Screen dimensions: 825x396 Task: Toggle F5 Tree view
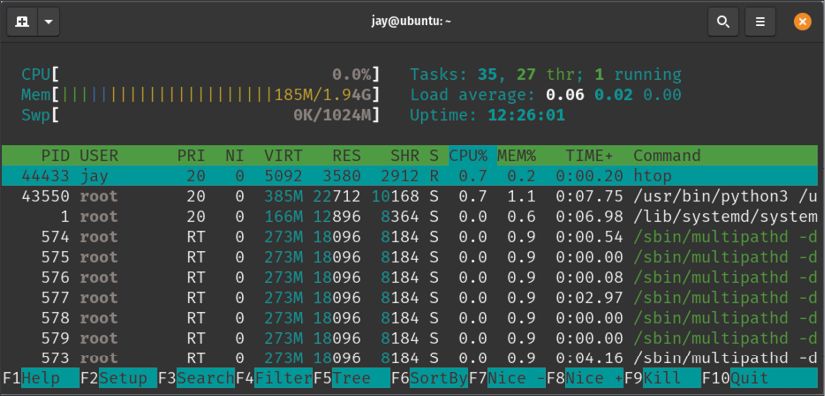click(x=351, y=378)
